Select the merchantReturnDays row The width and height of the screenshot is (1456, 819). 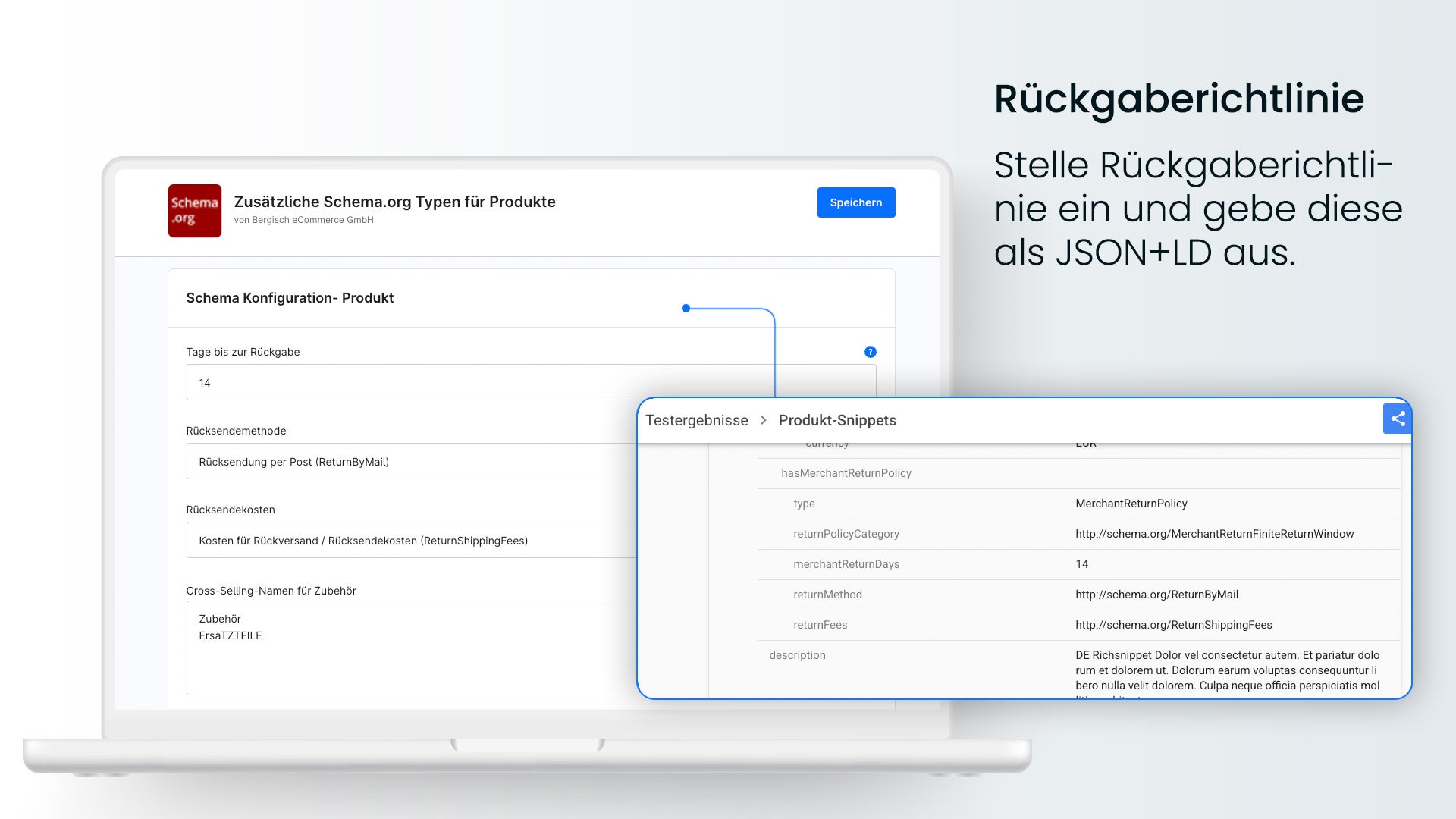coord(1078,564)
